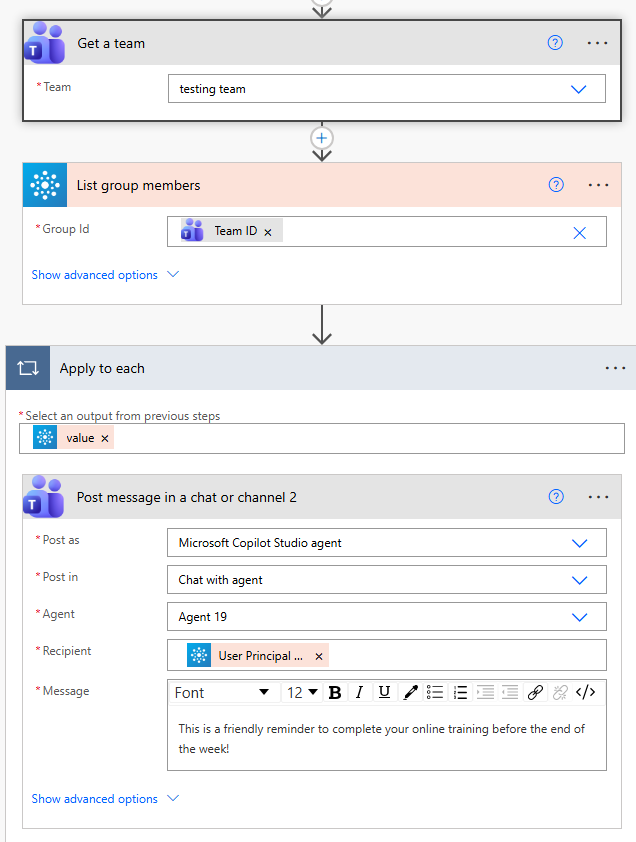
Task: Toggle bold formatting in message editor
Action: click(x=335, y=693)
